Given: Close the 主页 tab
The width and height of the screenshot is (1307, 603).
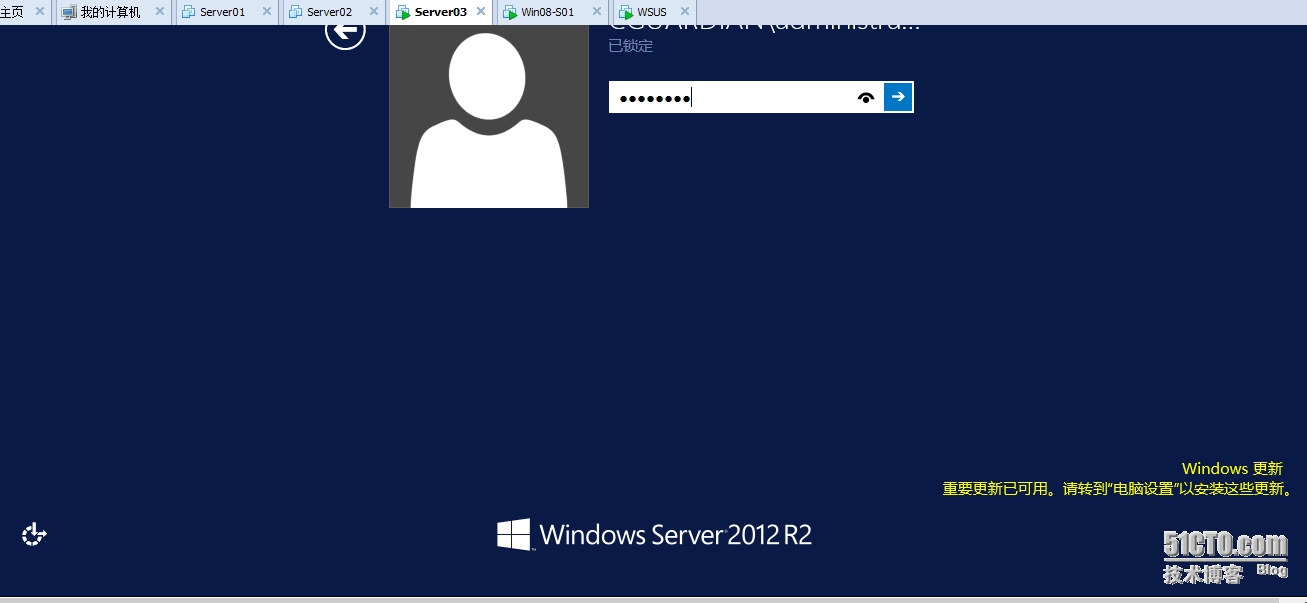Looking at the screenshot, I should (40, 12).
